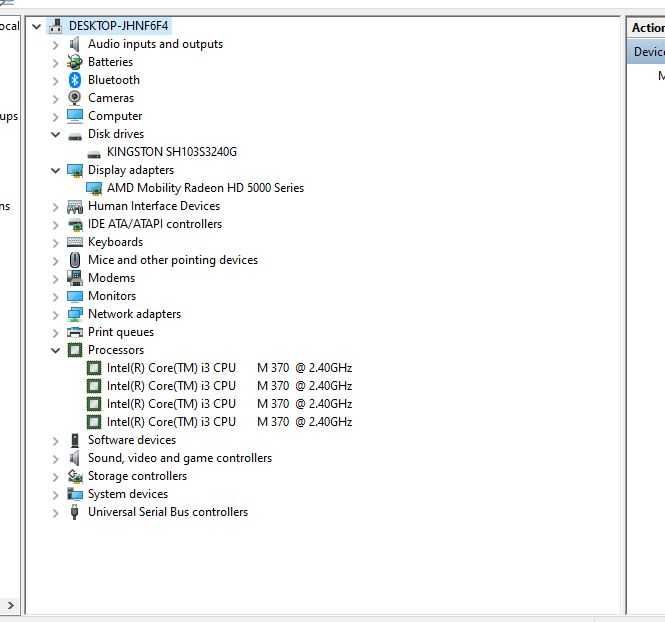The image size is (665, 622).
Task: Collapse the Processors node
Action: [55, 351]
